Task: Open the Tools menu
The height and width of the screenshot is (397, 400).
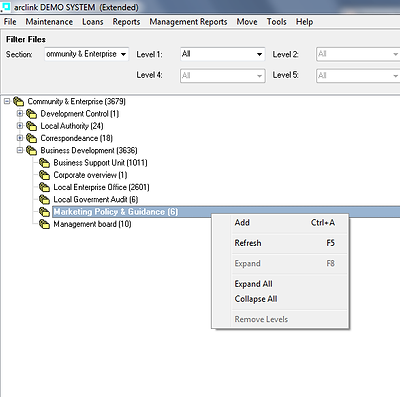Action: pyautogui.click(x=277, y=22)
